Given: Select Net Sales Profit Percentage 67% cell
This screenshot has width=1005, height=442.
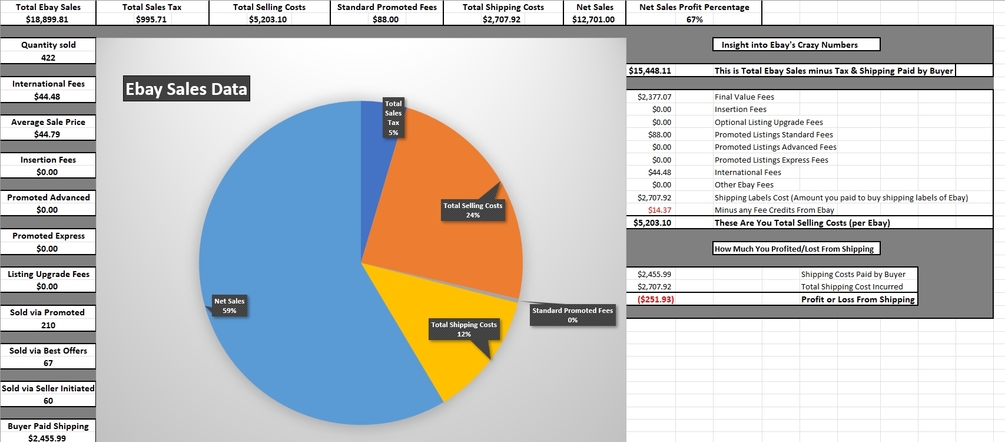Looking at the screenshot, I should coord(694,19).
